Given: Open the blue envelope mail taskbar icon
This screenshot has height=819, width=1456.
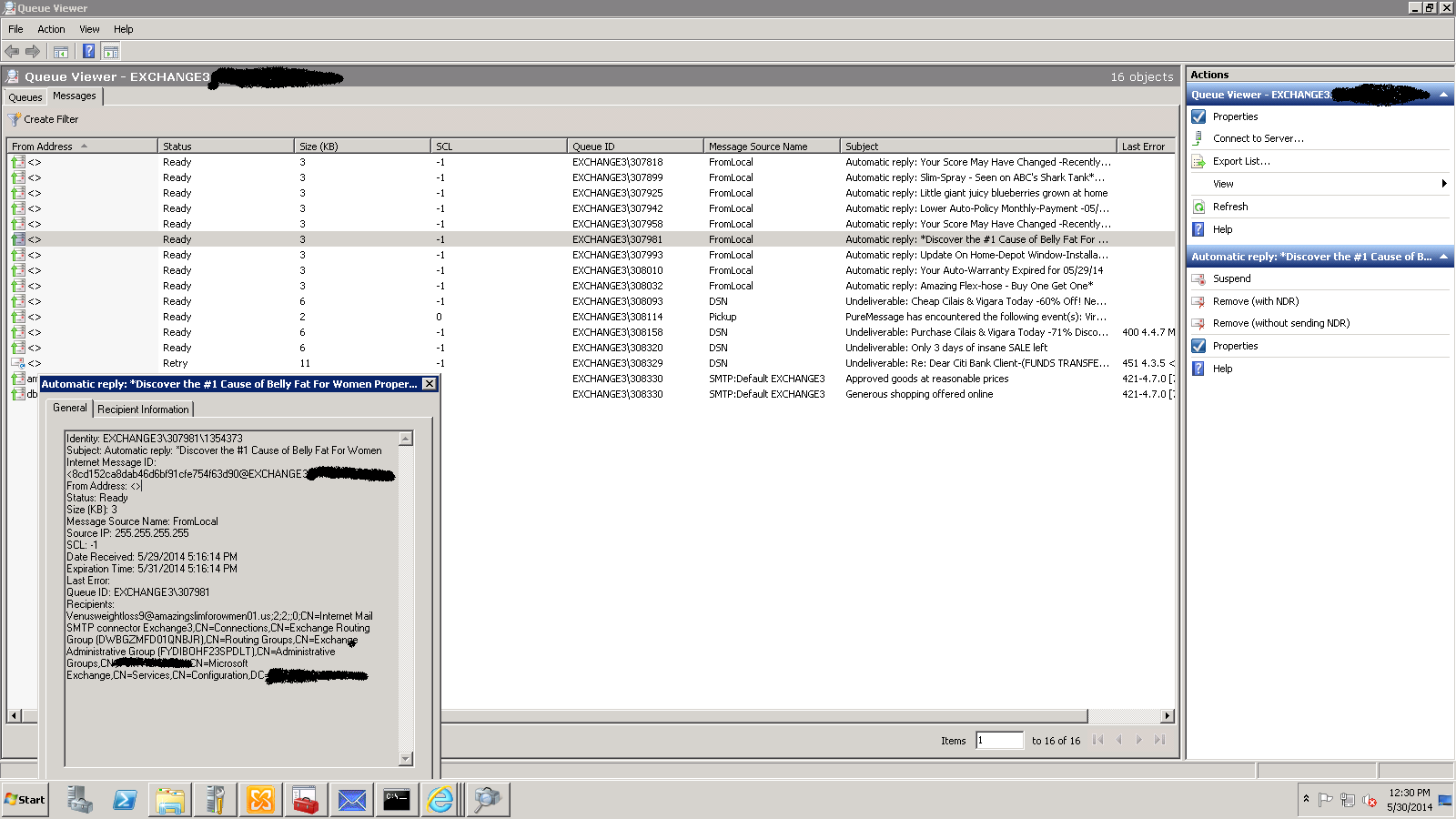Looking at the screenshot, I should tap(351, 800).
